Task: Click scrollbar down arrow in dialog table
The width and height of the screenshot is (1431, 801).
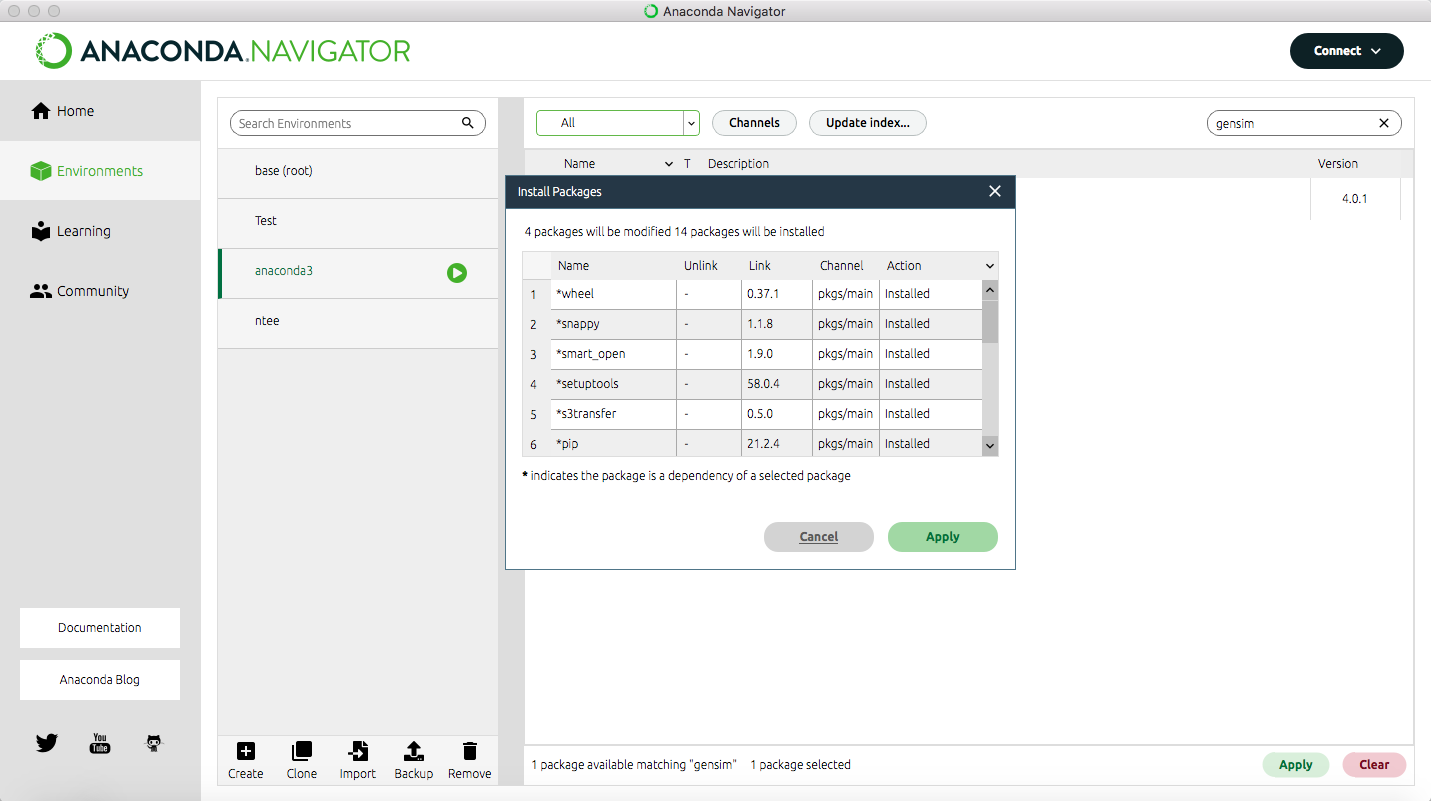Action: (x=990, y=445)
